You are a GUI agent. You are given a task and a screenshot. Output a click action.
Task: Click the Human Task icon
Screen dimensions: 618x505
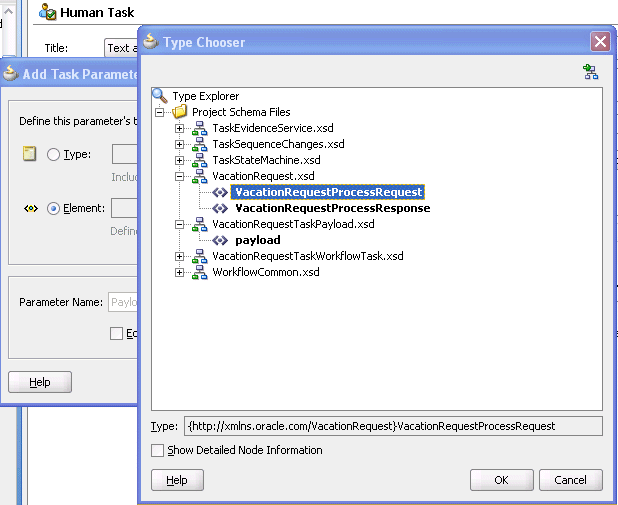[48, 12]
